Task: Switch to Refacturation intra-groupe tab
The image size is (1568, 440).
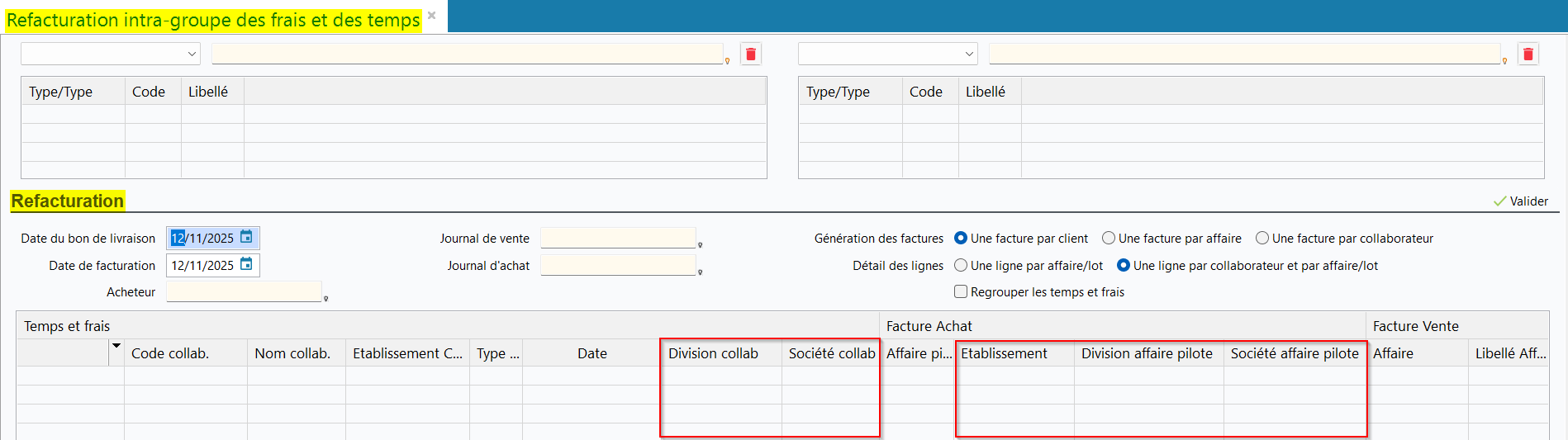Action: pos(213,20)
